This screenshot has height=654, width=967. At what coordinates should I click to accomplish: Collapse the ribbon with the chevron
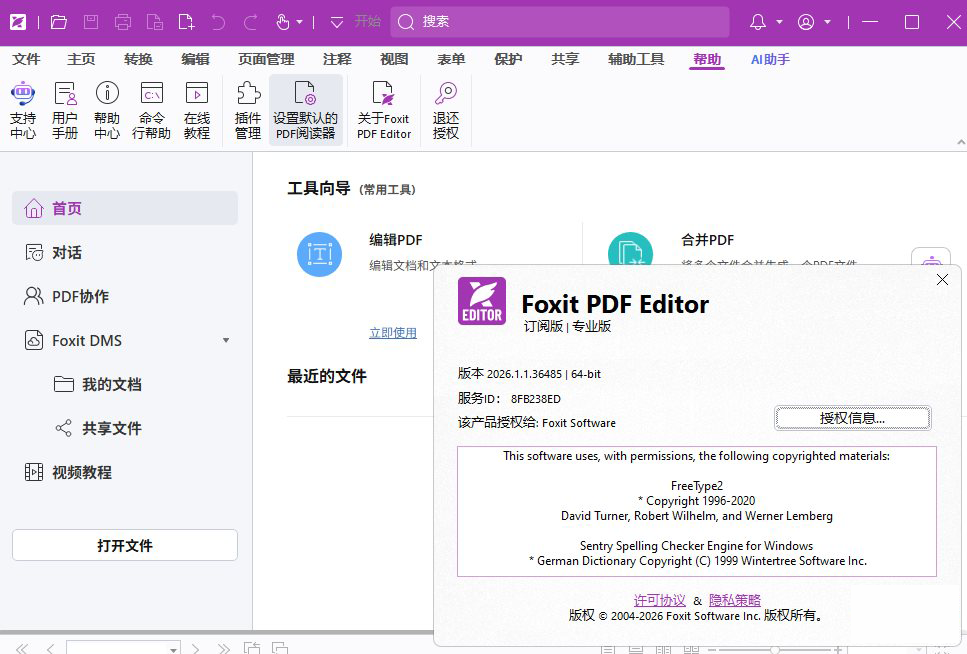click(x=961, y=143)
